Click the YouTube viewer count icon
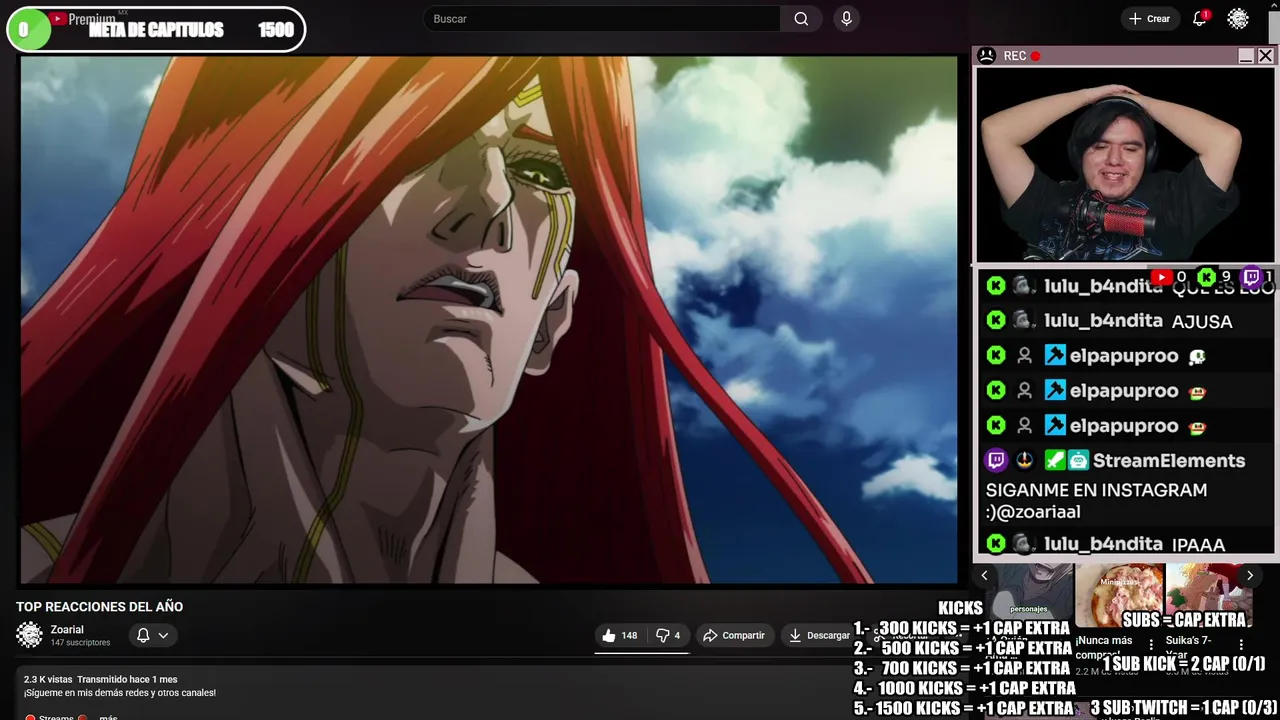This screenshot has width=1280, height=720. (1160, 277)
